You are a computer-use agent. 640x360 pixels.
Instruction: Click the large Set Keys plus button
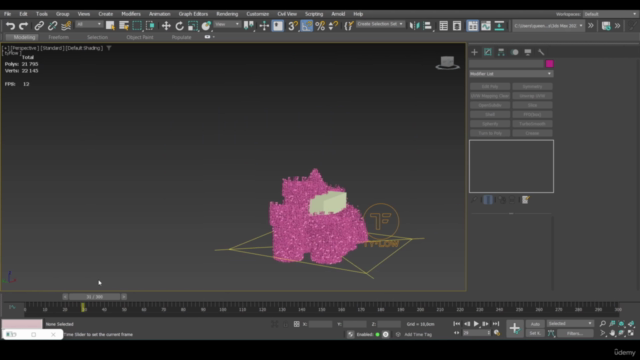point(514,328)
